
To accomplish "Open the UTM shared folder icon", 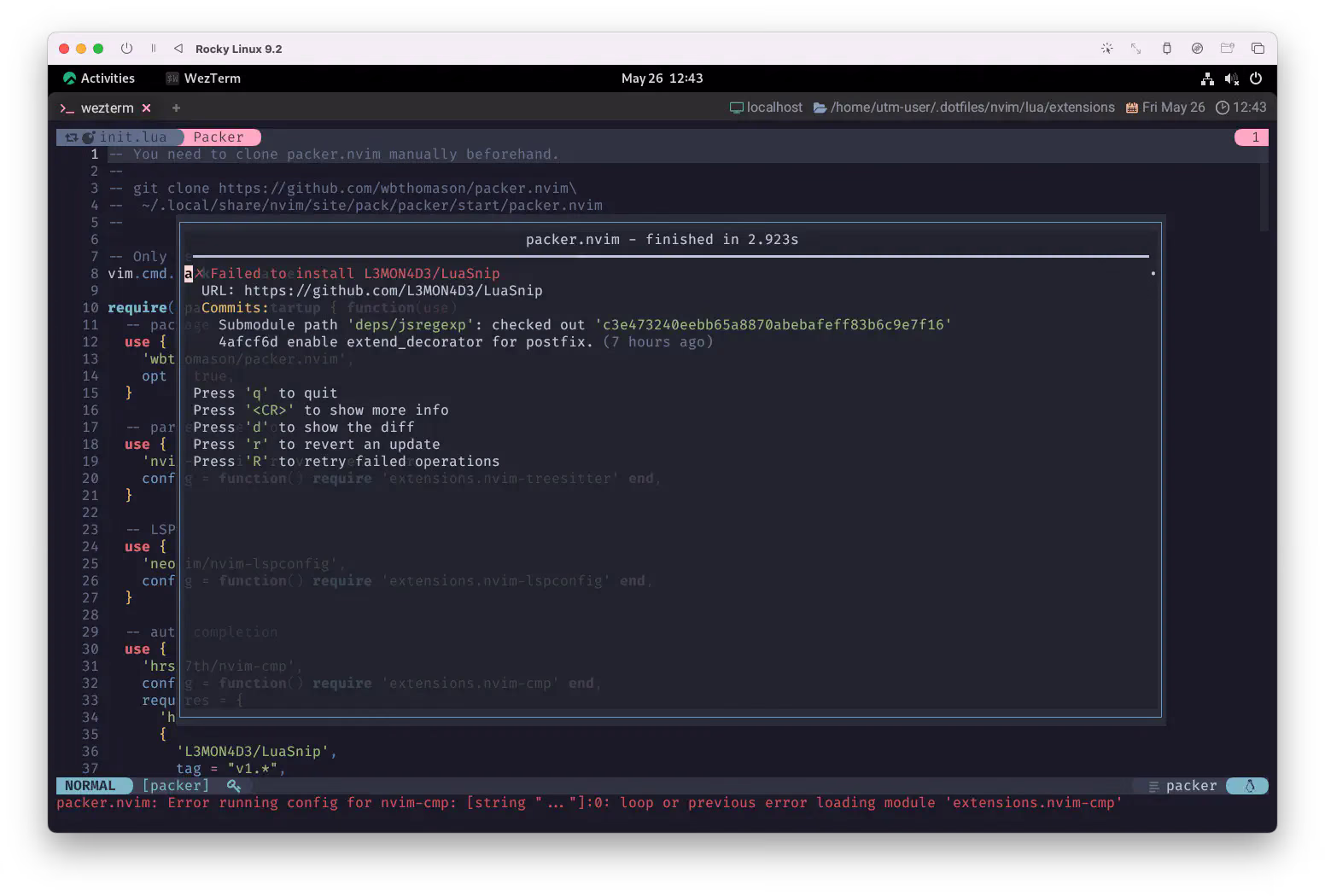I will pos(1227,49).
